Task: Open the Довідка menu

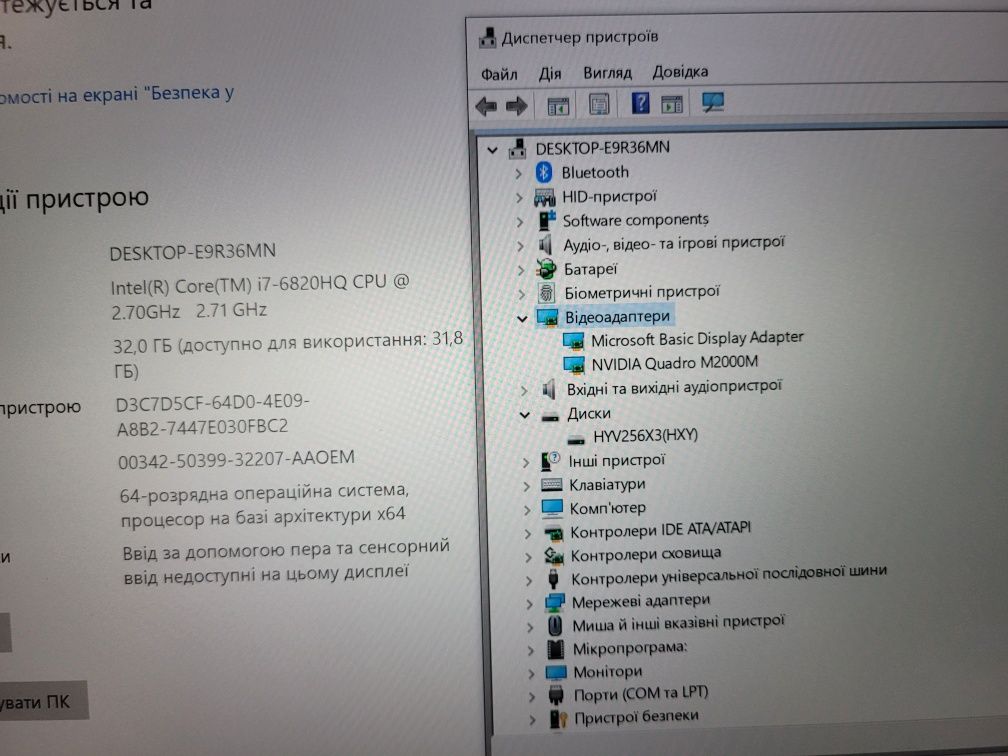Action: coord(680,71)
